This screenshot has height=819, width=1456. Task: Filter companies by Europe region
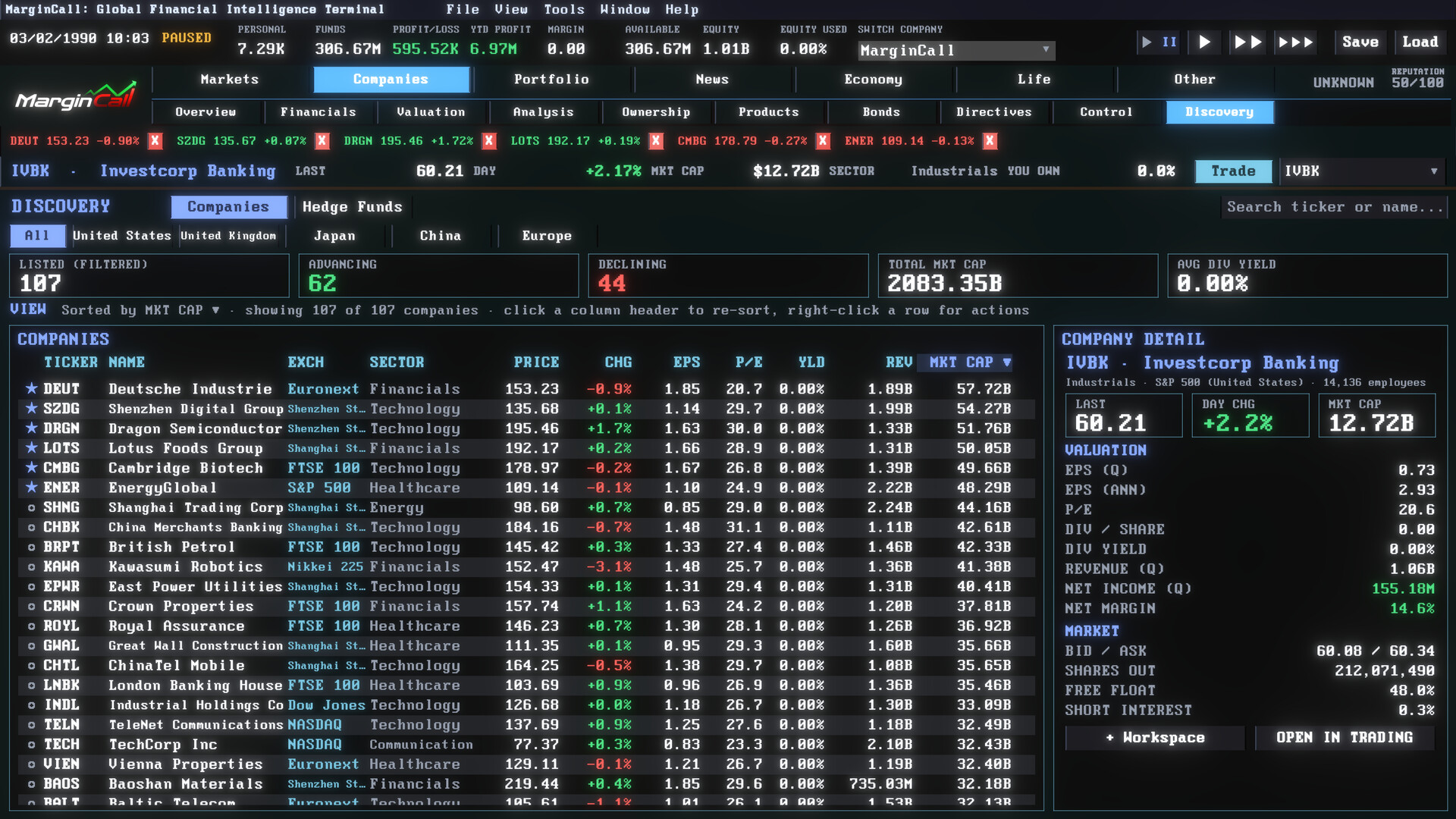point(547,236)
